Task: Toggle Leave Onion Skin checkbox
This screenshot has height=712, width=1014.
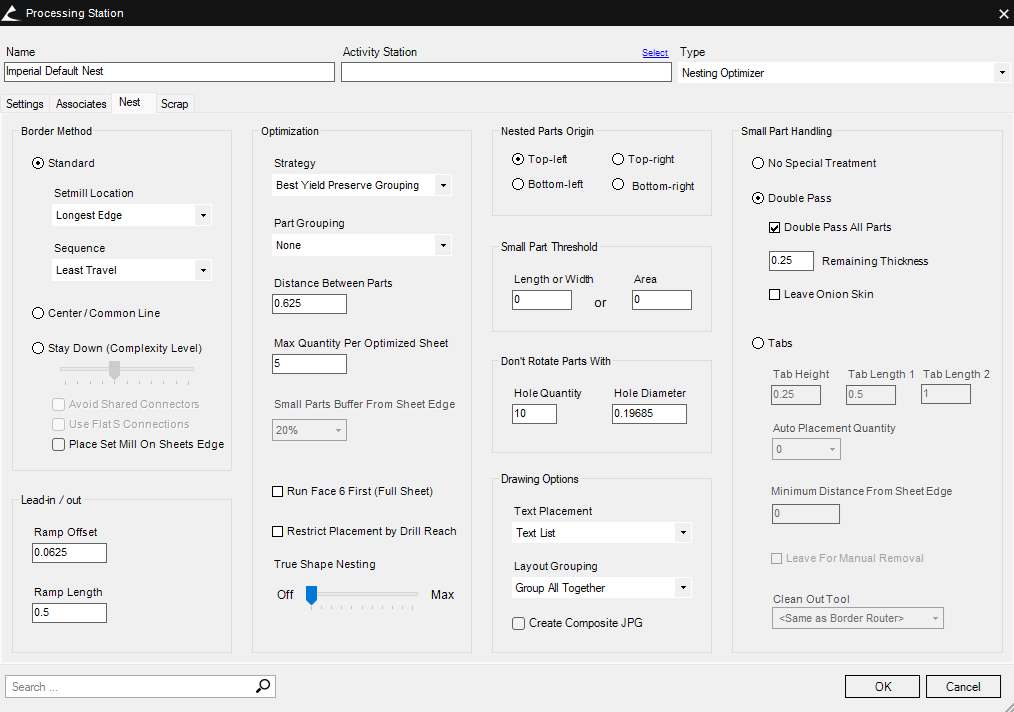Action: tap(774, 294)
